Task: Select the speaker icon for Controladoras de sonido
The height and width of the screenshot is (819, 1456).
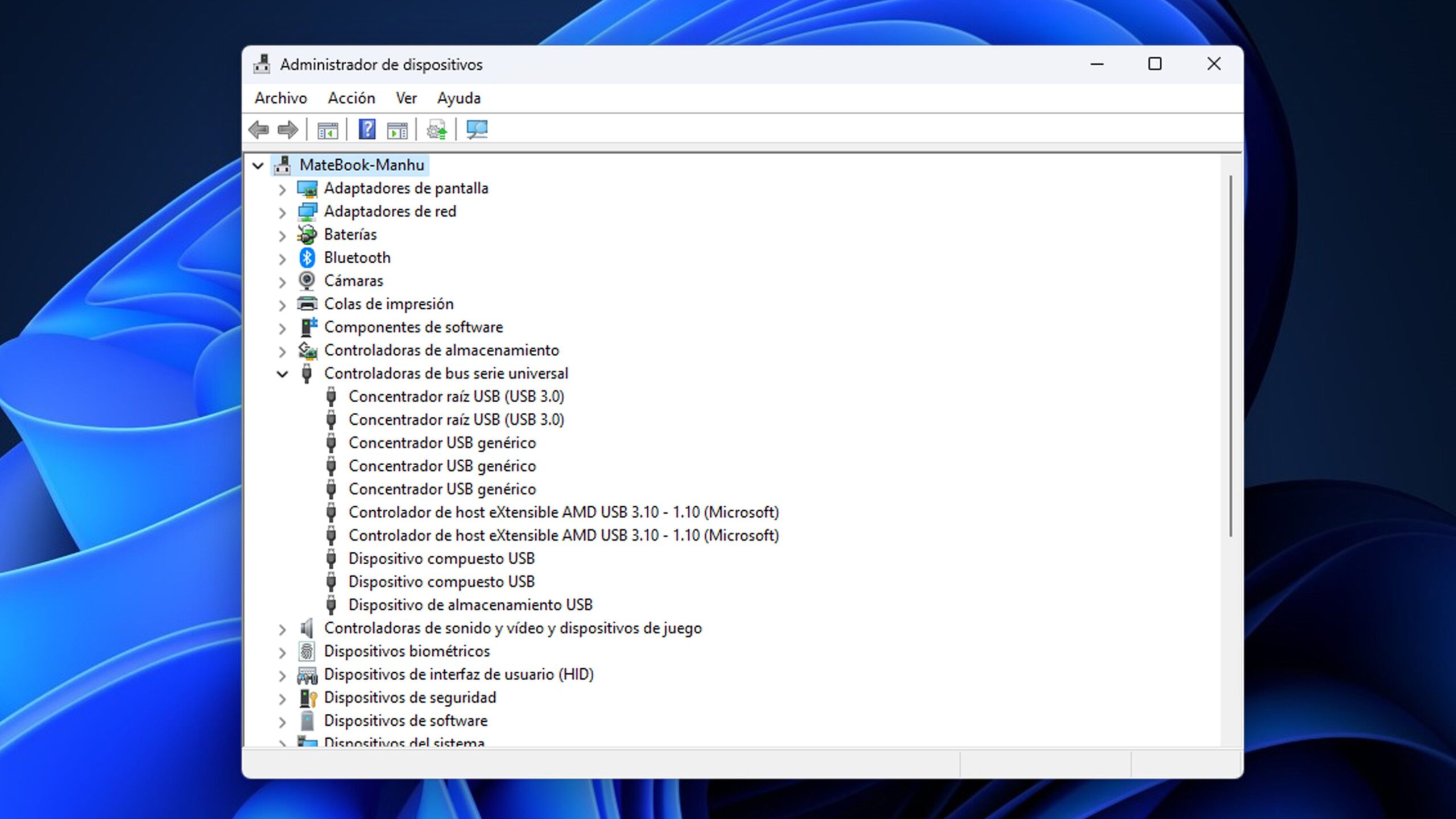Action: 307,628
